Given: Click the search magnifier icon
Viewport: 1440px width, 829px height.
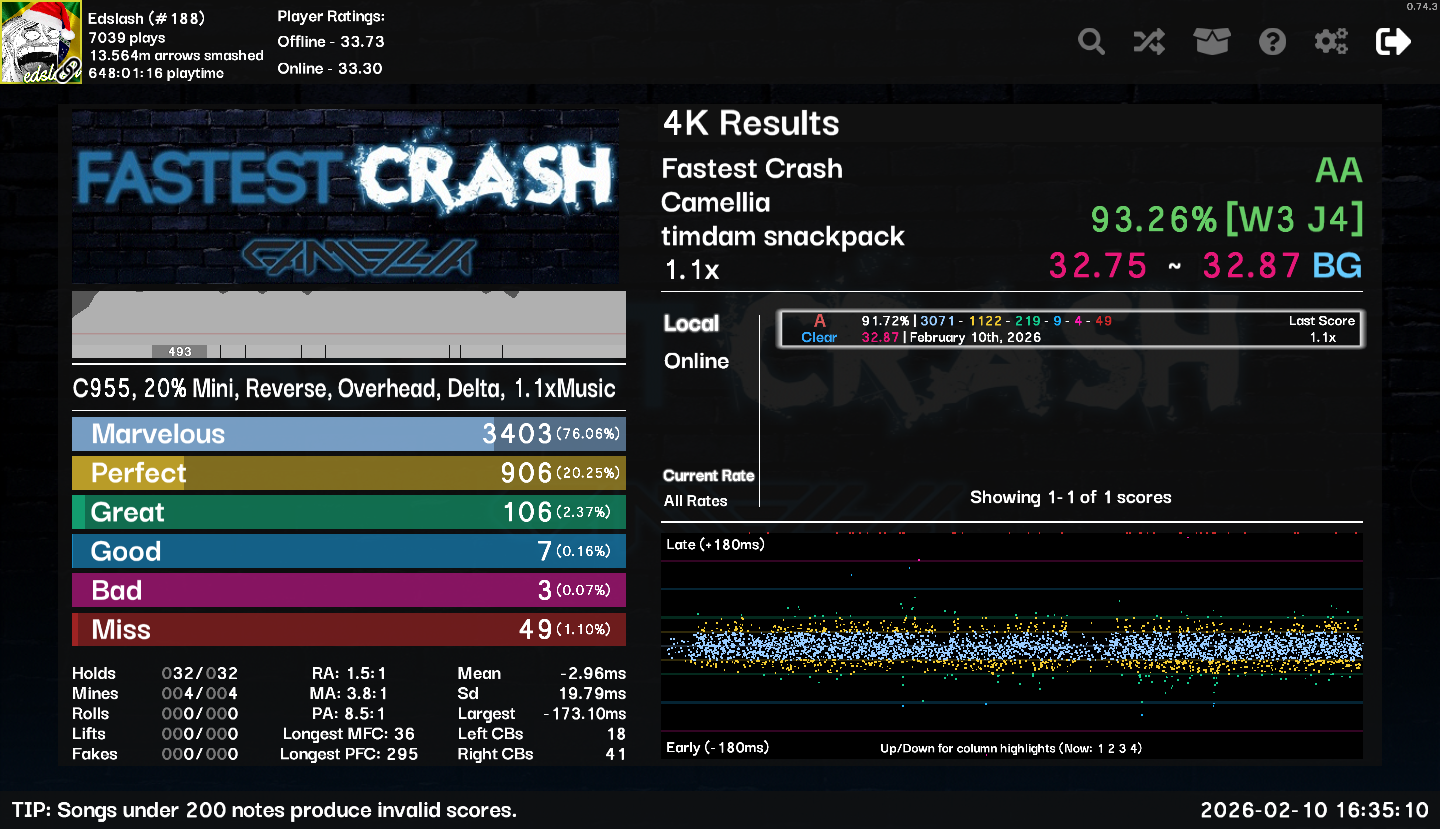Looking at the screenshot, I should click(x=1091, y=42).
